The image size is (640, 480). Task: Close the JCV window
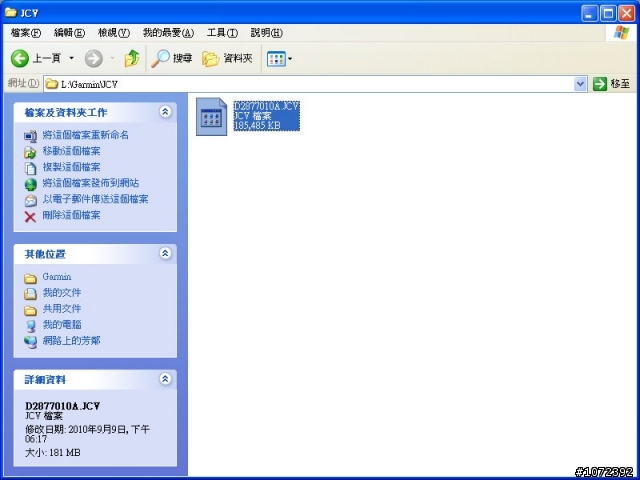[627, 14]
